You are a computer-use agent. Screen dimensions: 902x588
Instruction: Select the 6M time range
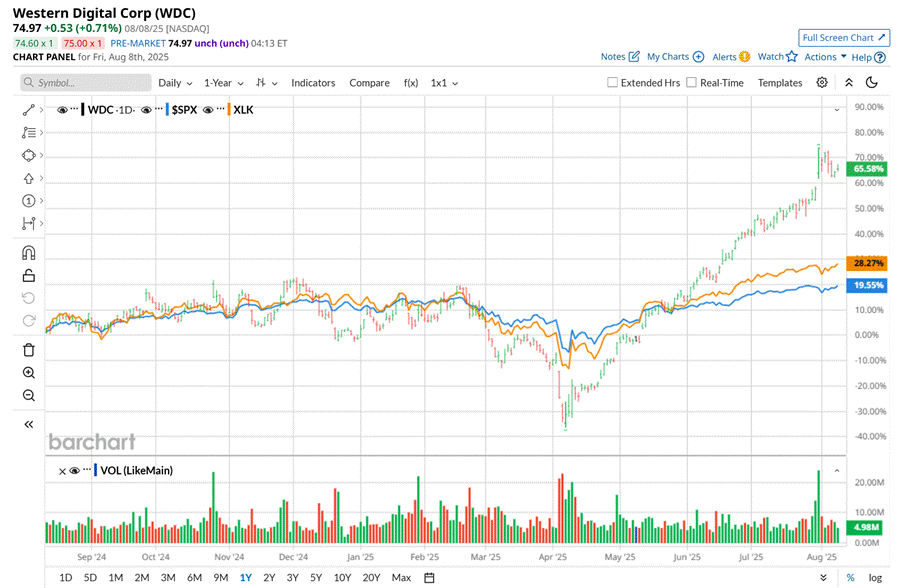pyautogui.click(x=194, y=578)
